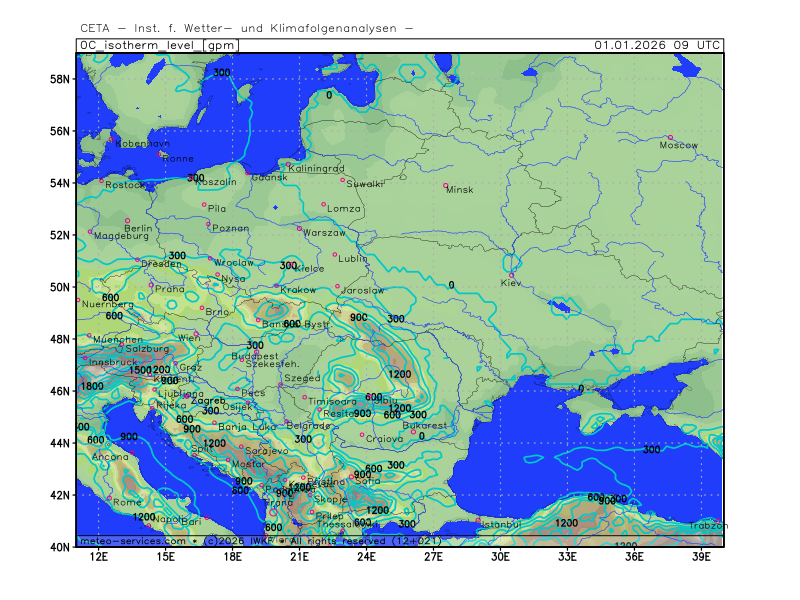Click the Minsk location marker
Screen dimensions: 800x600
(446, 185)
